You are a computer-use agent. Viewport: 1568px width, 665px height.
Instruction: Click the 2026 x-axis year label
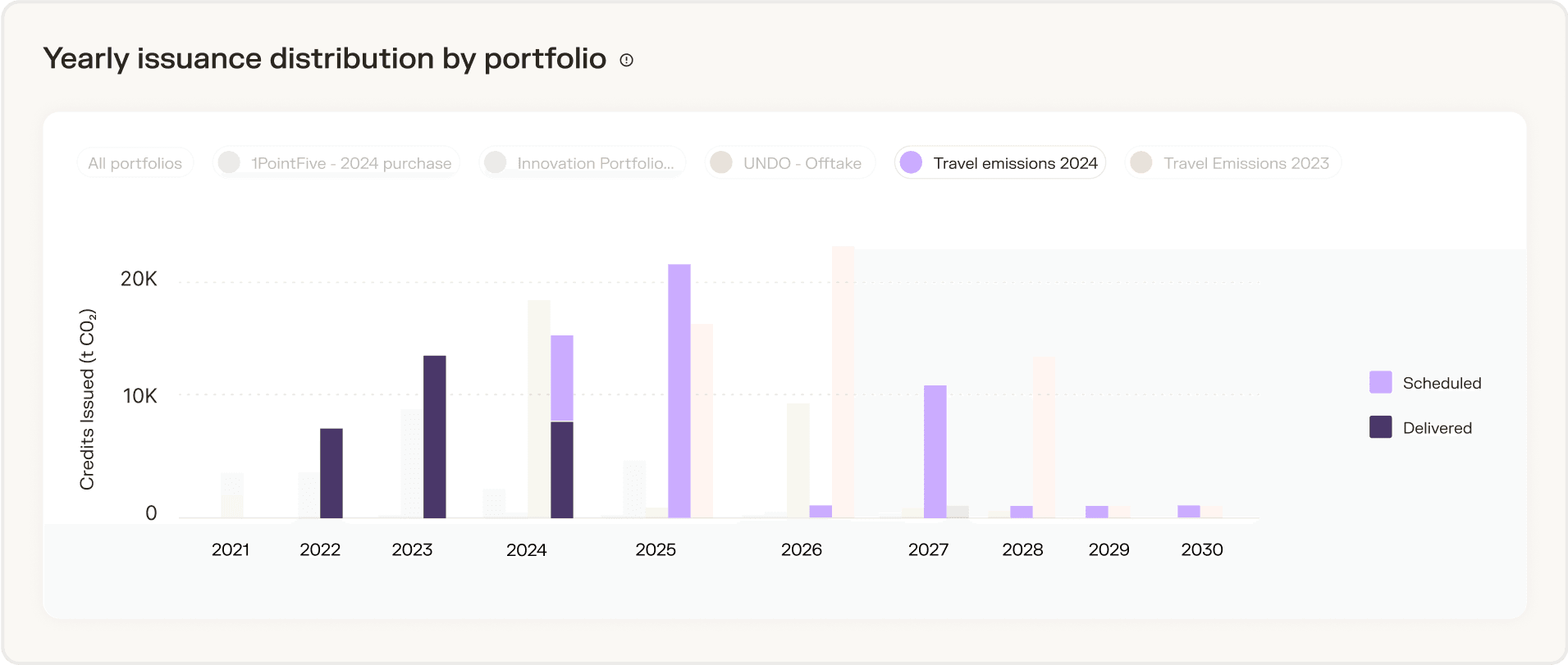[801, 549]
